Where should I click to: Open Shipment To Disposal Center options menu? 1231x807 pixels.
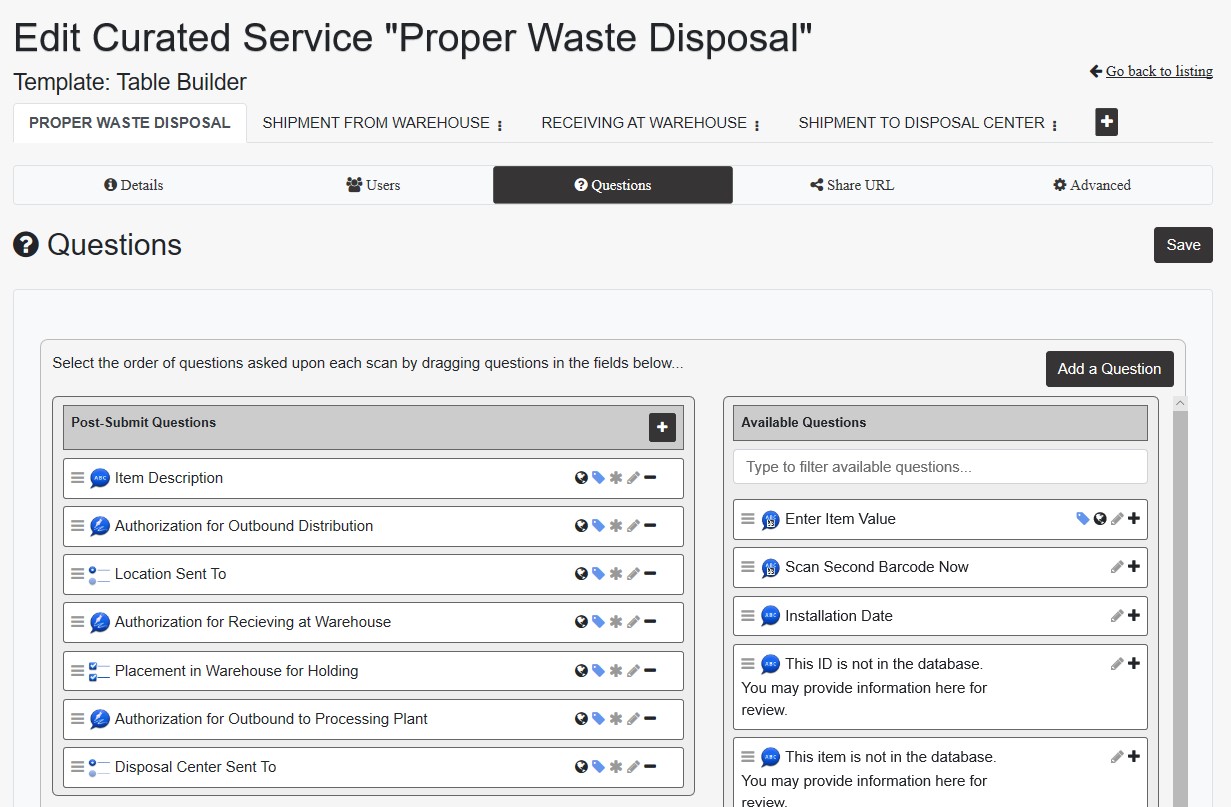pyautogui.click(x=1055, y=125)
